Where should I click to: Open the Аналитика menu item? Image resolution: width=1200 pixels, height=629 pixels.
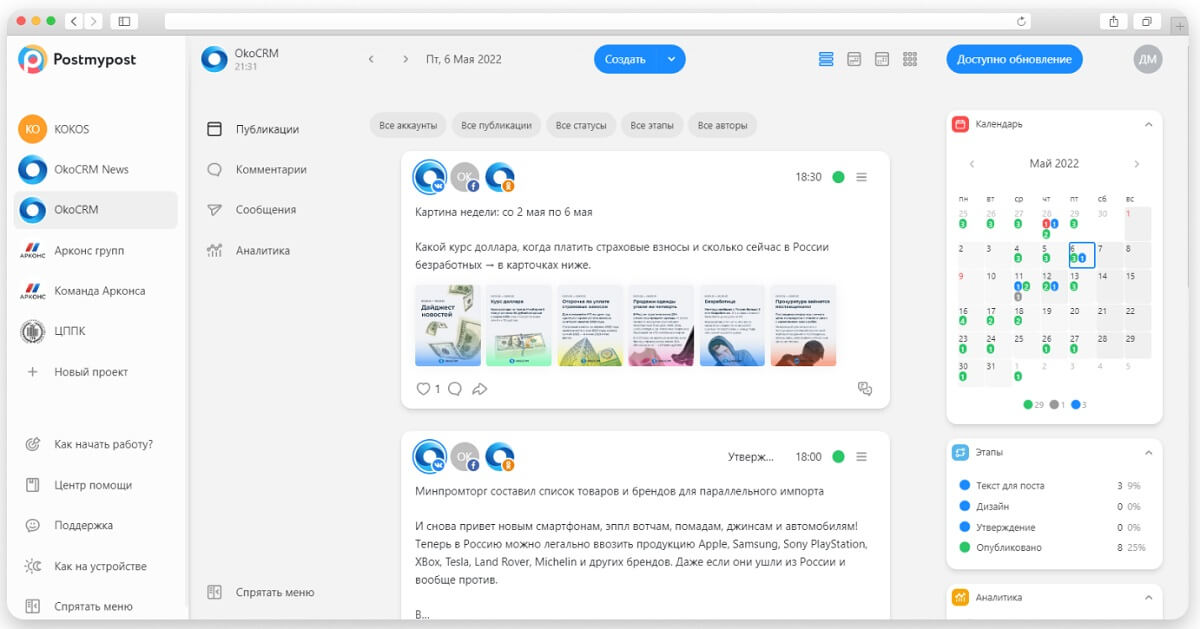click(262, 251)
